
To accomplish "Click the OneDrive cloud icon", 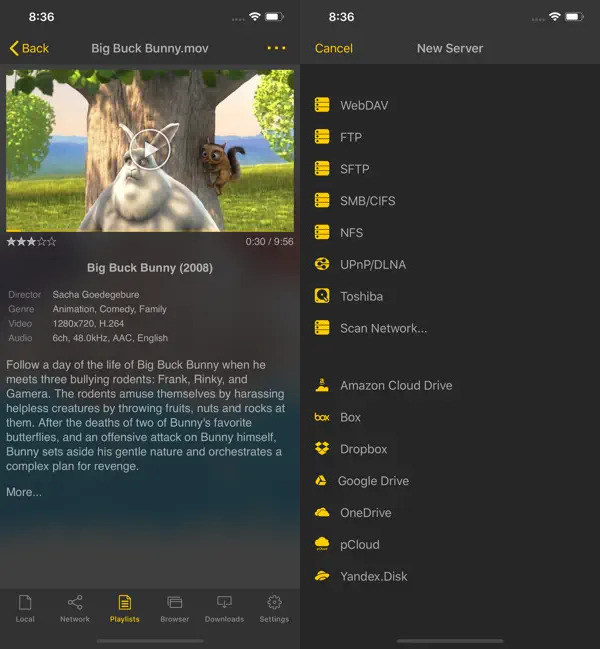I will (322, 512).
